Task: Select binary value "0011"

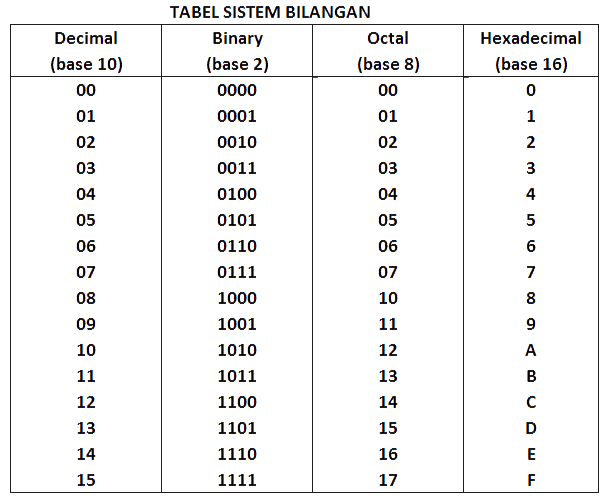Action: pyautogui.click(x=237, y=168)
